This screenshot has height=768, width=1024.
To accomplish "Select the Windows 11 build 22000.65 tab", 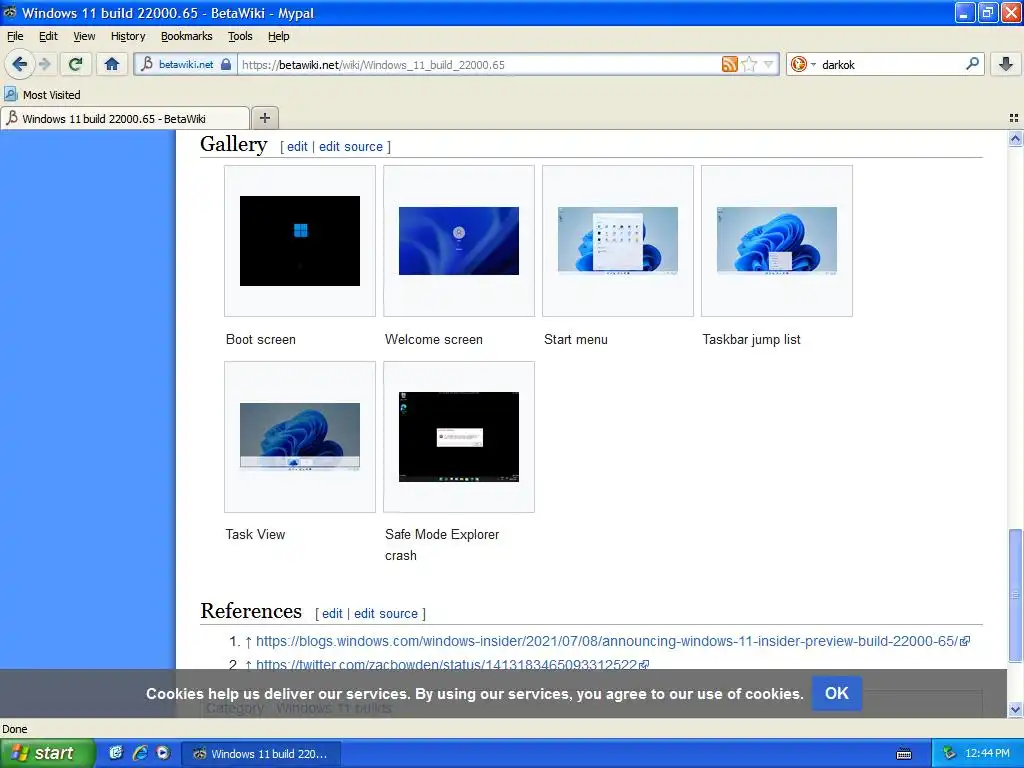I will 124,118.
